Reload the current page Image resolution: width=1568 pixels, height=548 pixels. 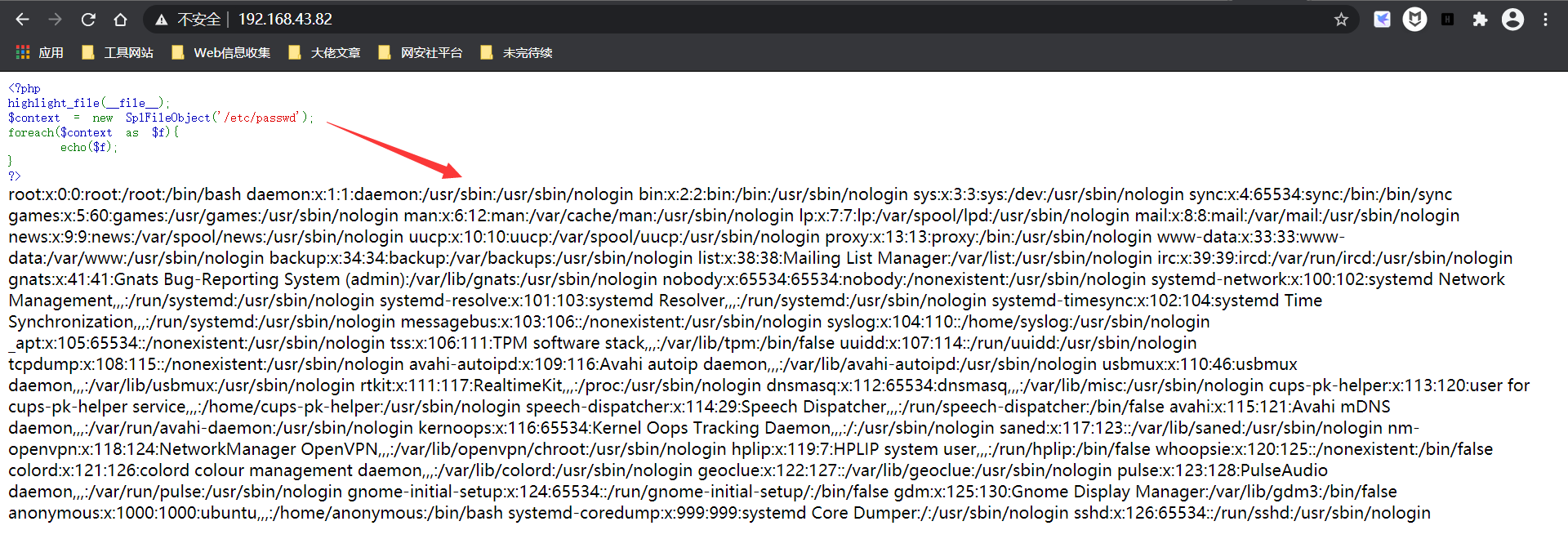[88, 20]
